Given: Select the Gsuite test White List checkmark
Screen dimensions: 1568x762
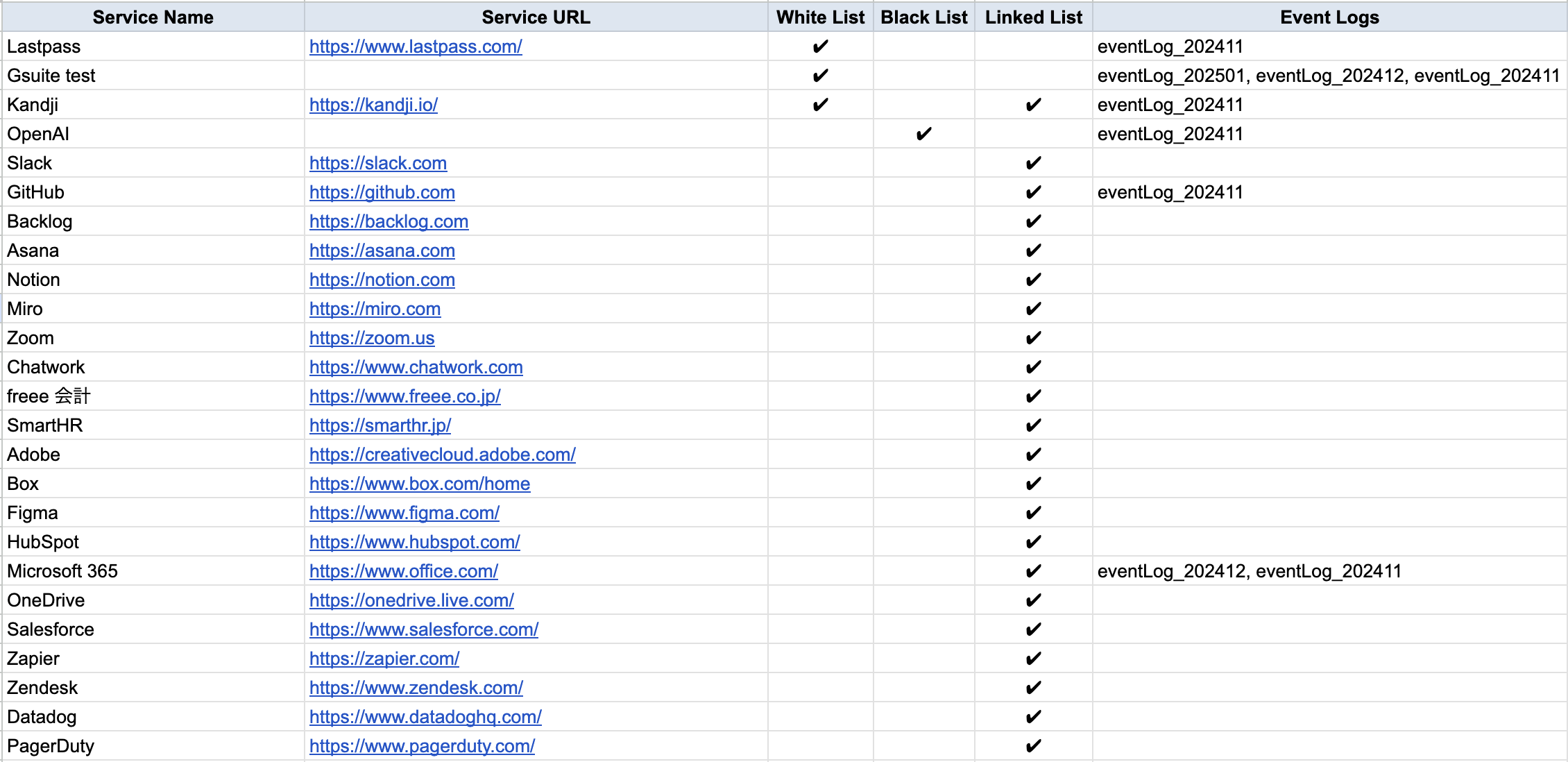Looking at the screenshot, I should click(x=820, y=76).
